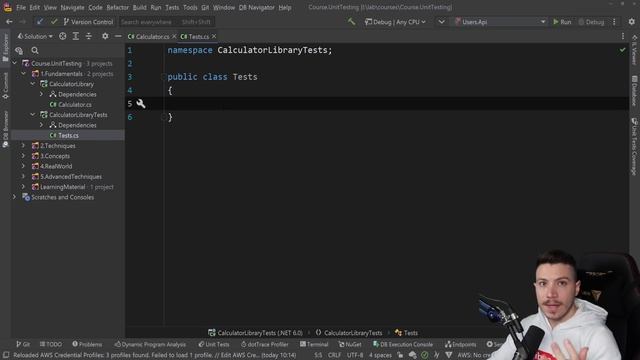Viewport: 640px width, 360px height.
Task: Open Dynamic Program Analysis tool window
Action: pyautogui.click(x=150, y=344)
